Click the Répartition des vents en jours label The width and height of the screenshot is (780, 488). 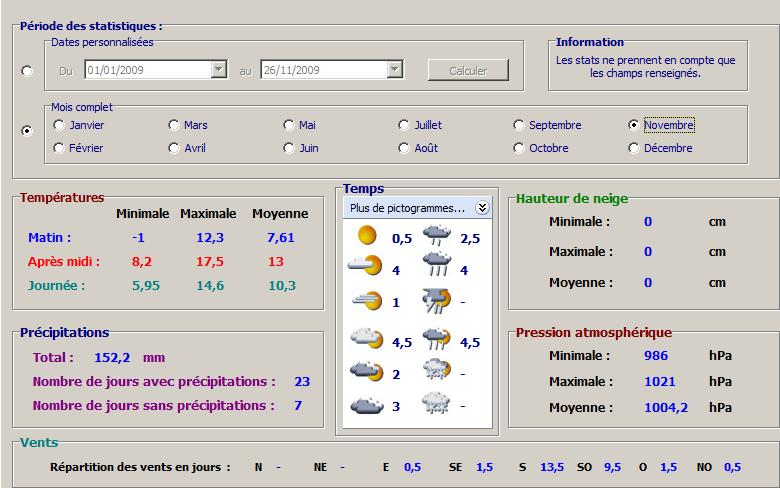[x=140, y=468]
